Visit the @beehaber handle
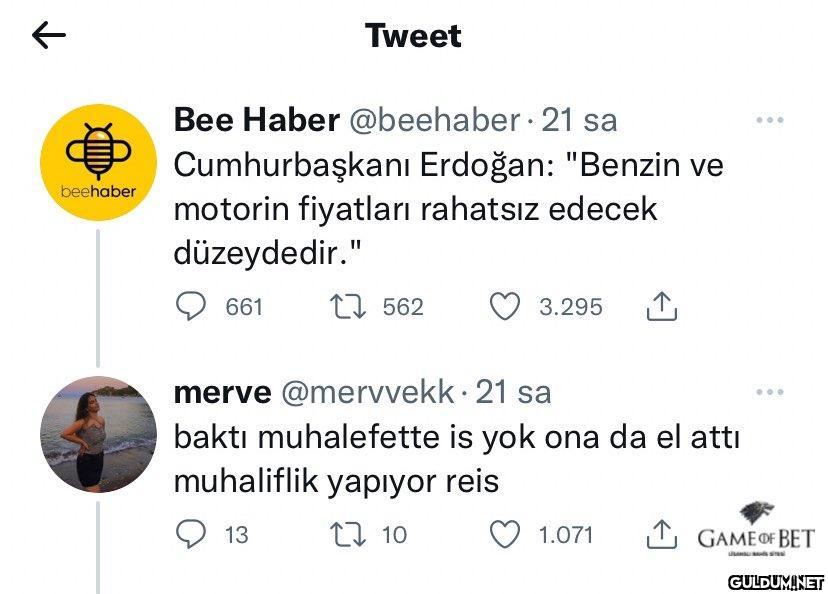The image size is (828, 594). click(433, 121)
